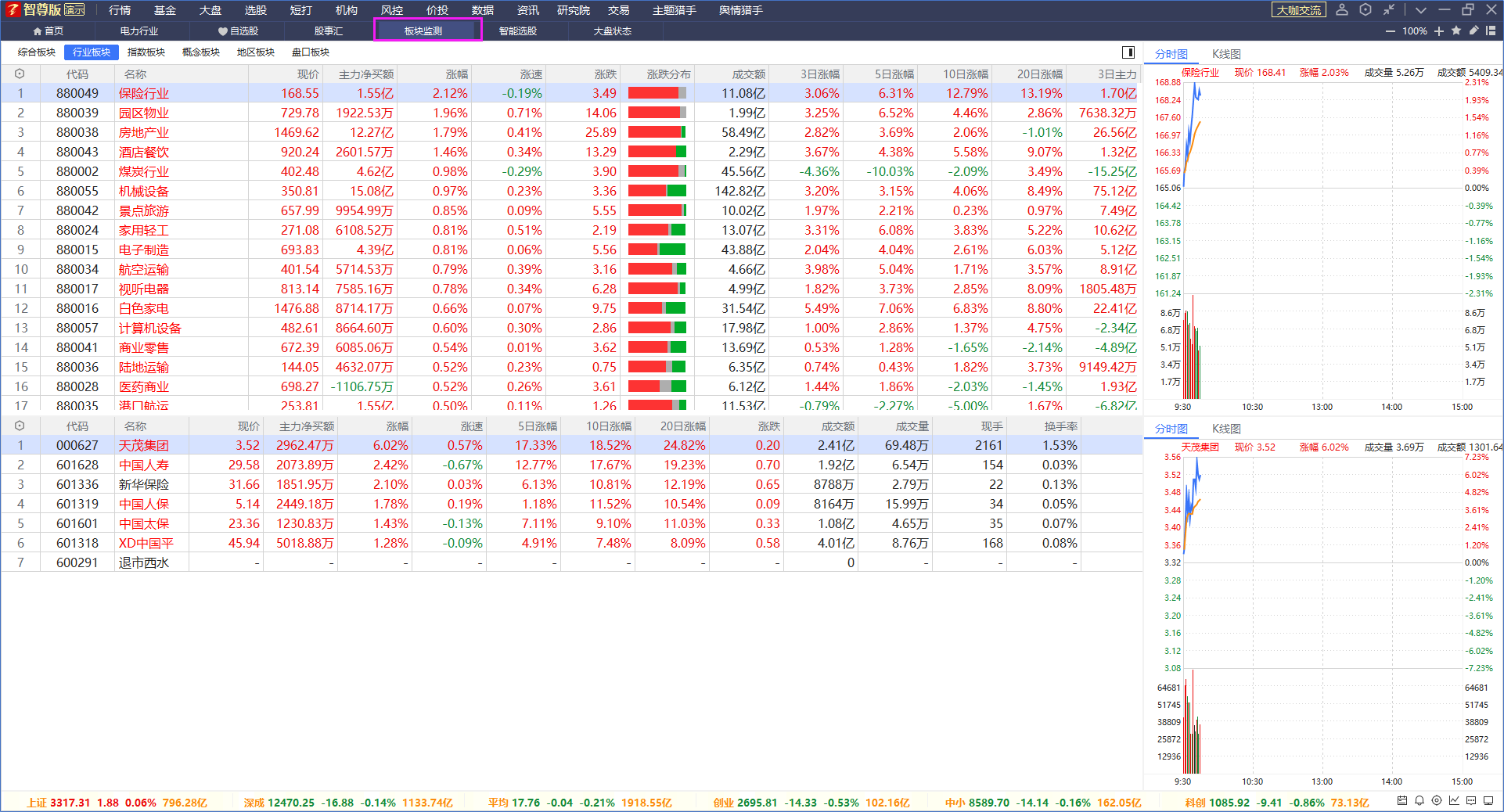This screenshot has height=812, width=1504.
Task: Open the calendar icon in status bar
Action: coord(1402,801)
